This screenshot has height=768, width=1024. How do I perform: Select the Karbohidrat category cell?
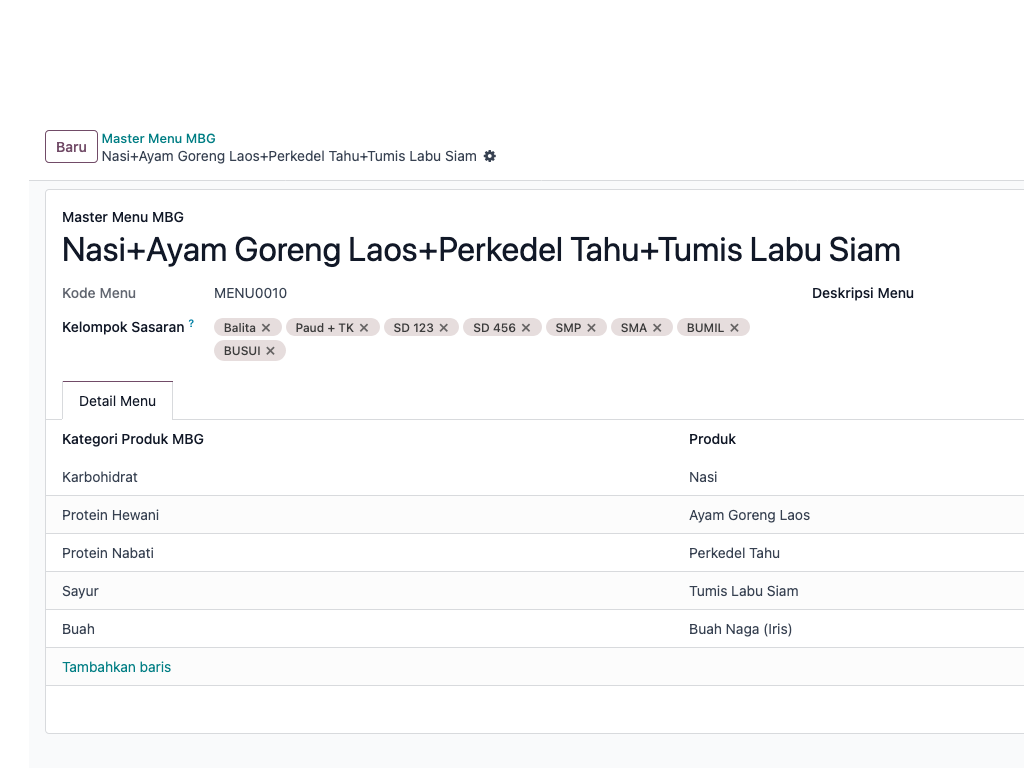pos(100,477)
